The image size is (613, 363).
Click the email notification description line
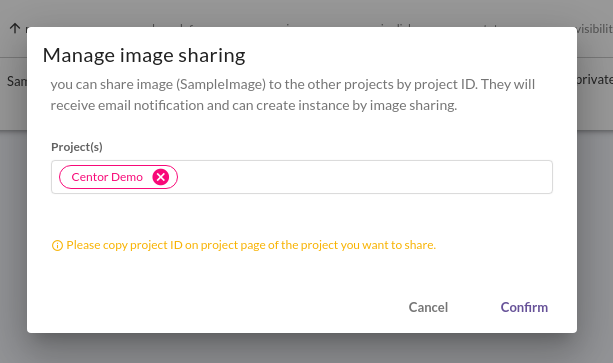click(x=254, y=106)
